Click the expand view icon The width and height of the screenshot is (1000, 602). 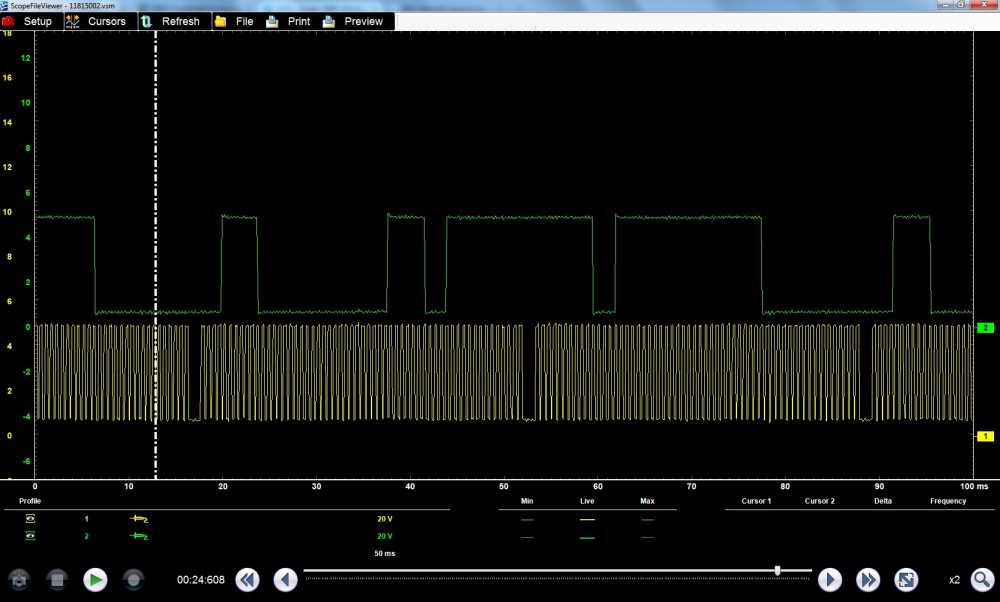tap(906, 579)
